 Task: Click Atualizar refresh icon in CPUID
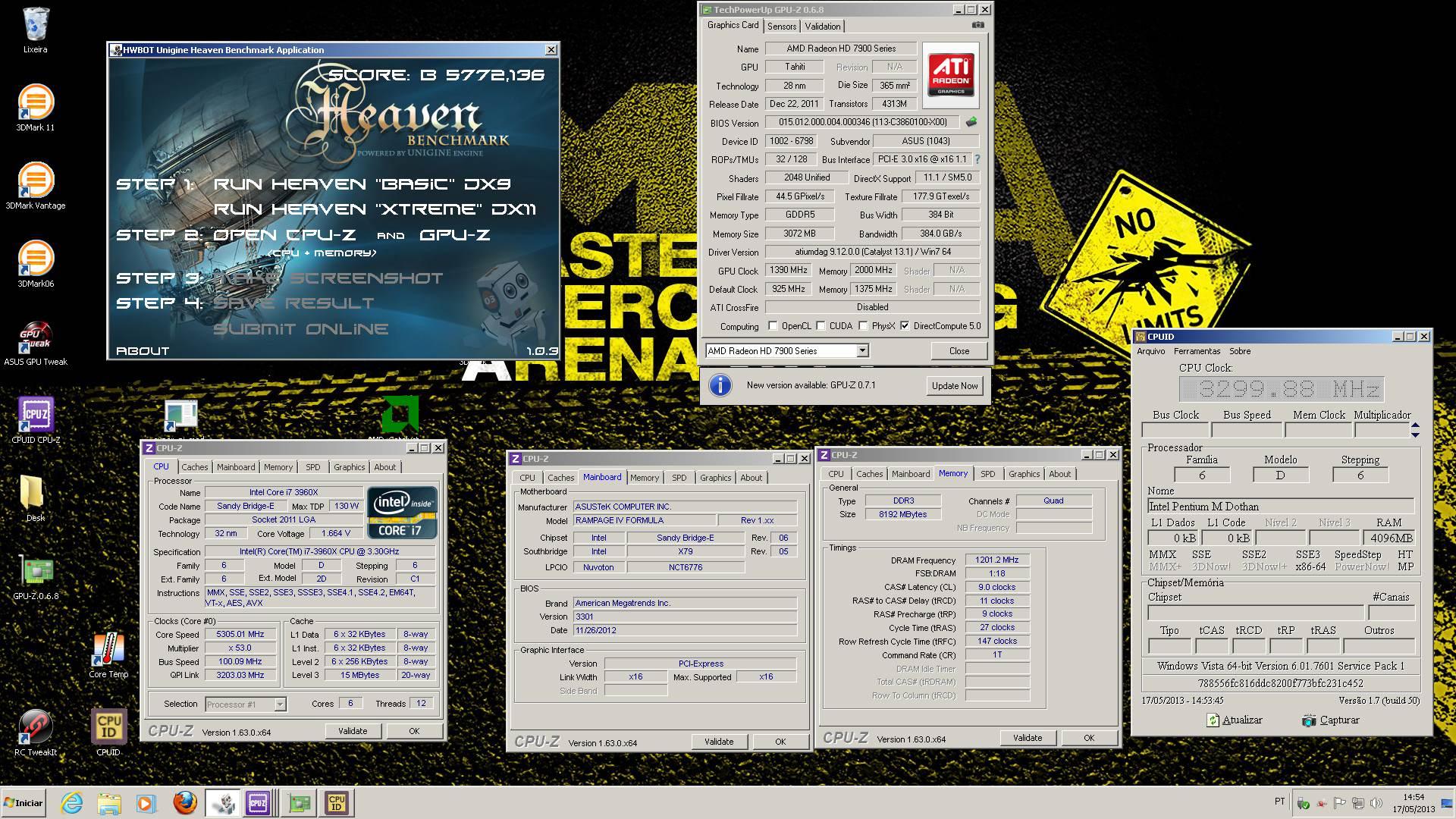click(1213, 720)
